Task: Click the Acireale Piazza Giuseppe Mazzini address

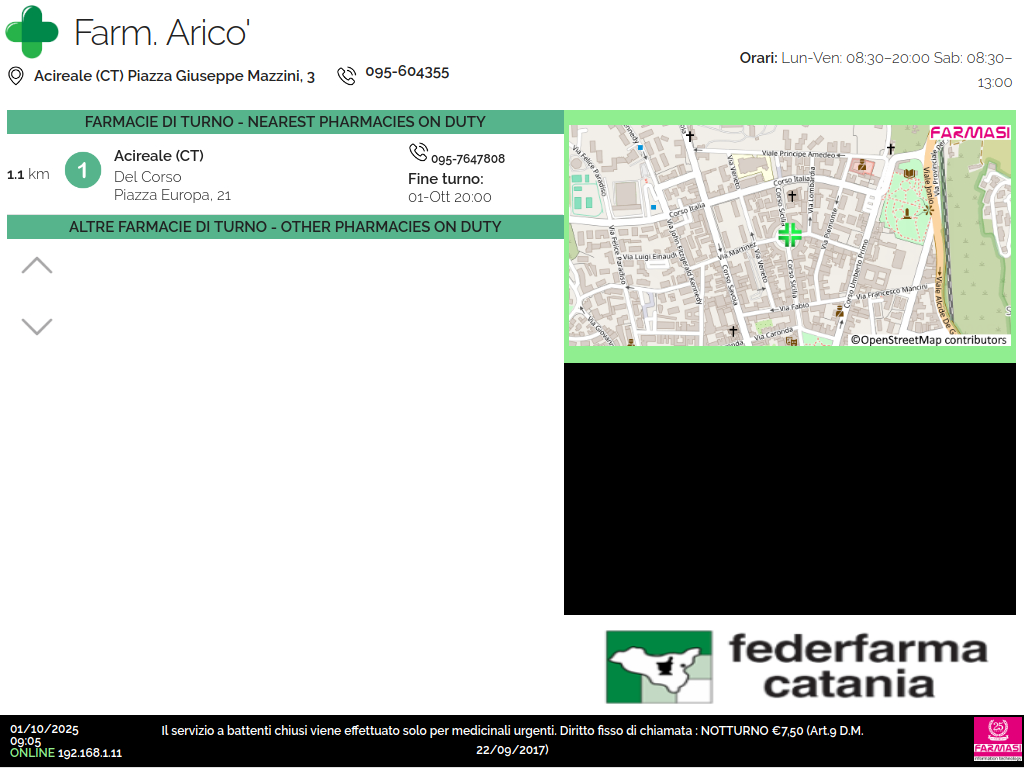Action: [174, 76]
